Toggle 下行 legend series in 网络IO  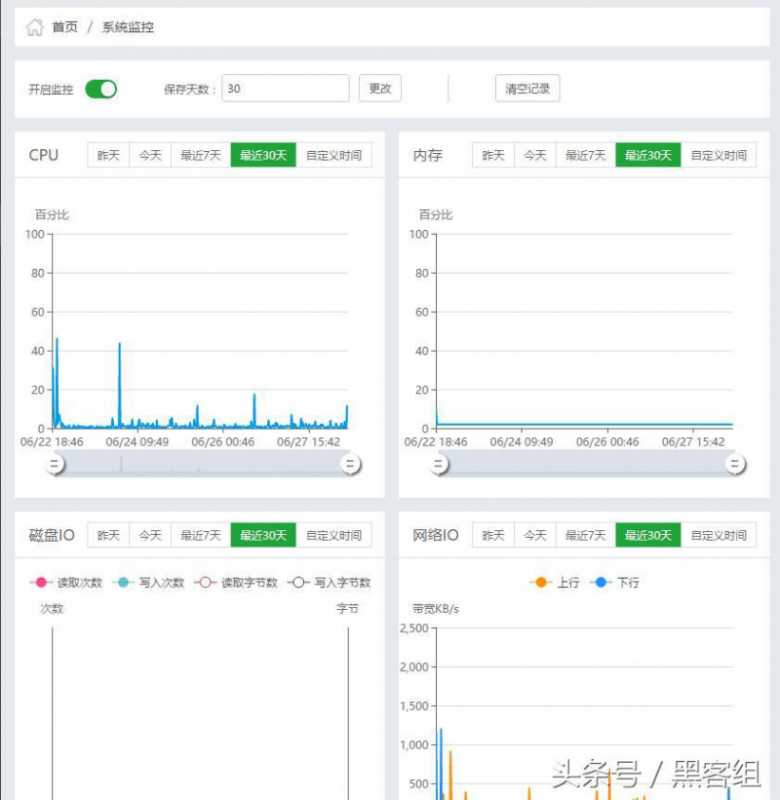615,582
